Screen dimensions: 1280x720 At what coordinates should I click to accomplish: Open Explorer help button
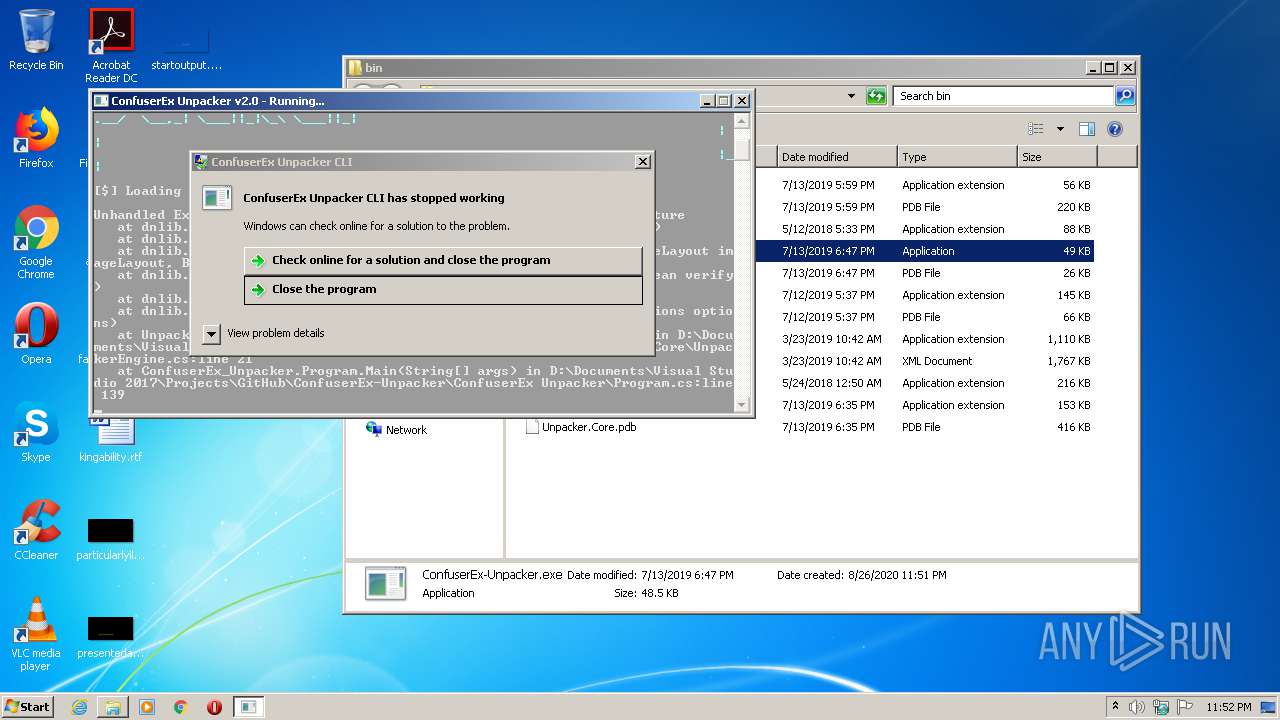pos(1115,129)
